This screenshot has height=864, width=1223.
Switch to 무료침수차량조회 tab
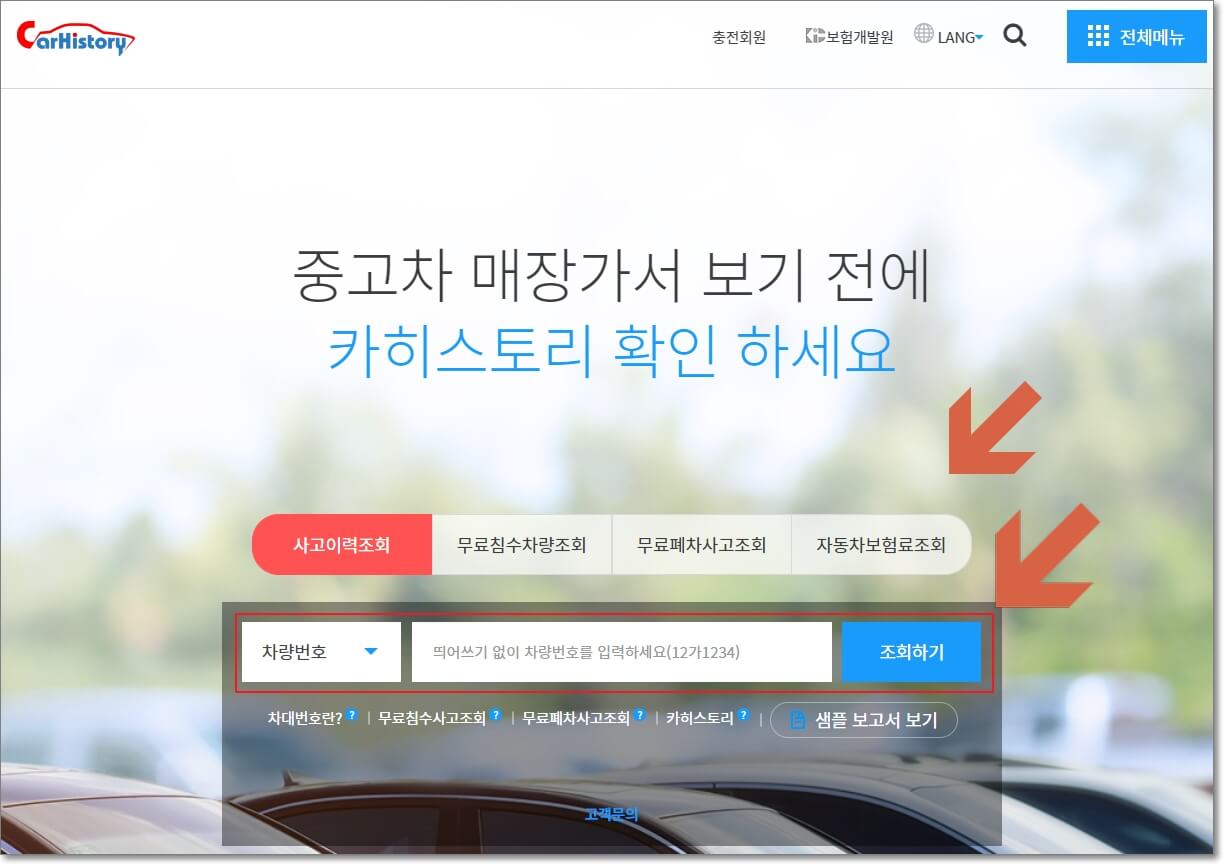tap(522, 545)
